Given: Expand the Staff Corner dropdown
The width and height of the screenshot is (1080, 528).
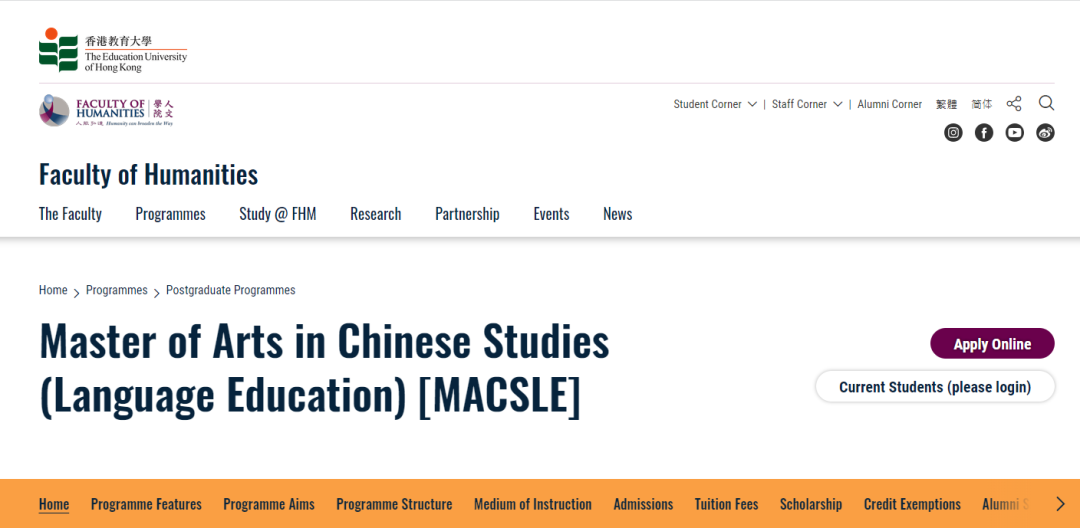Looking at the screenshot, I should (807, 105).
